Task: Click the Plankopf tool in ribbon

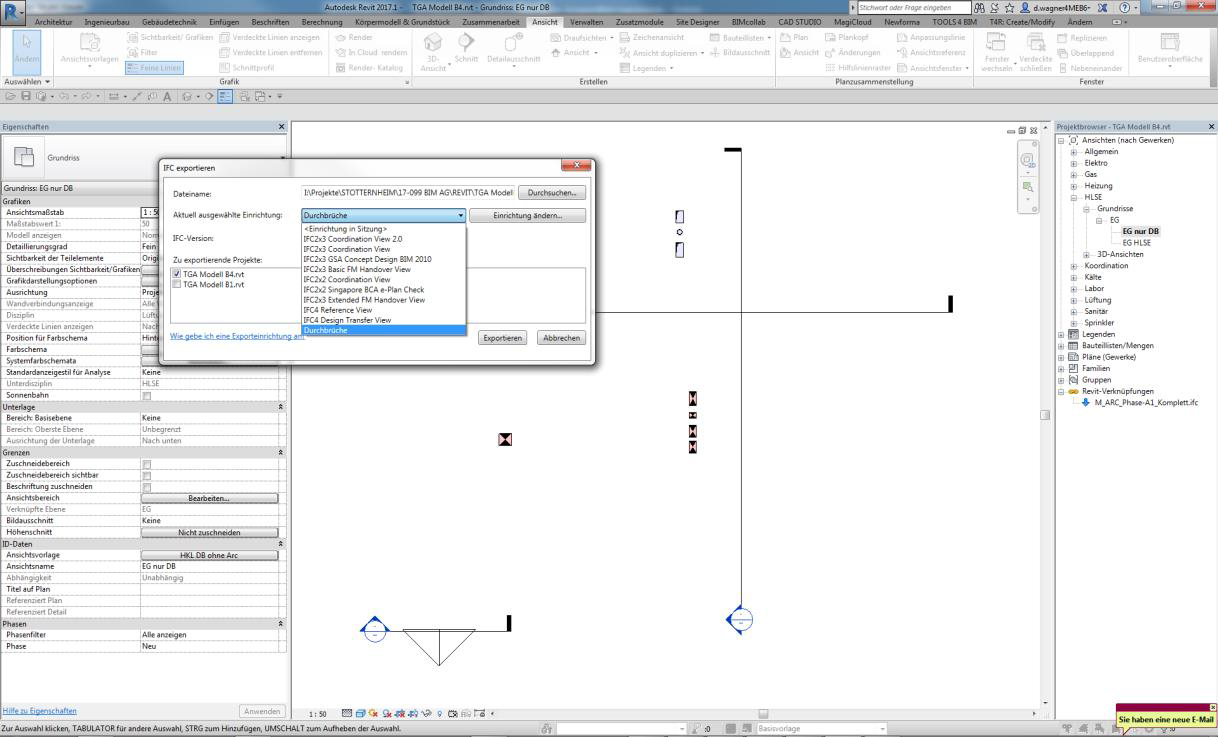Action: 845,38
